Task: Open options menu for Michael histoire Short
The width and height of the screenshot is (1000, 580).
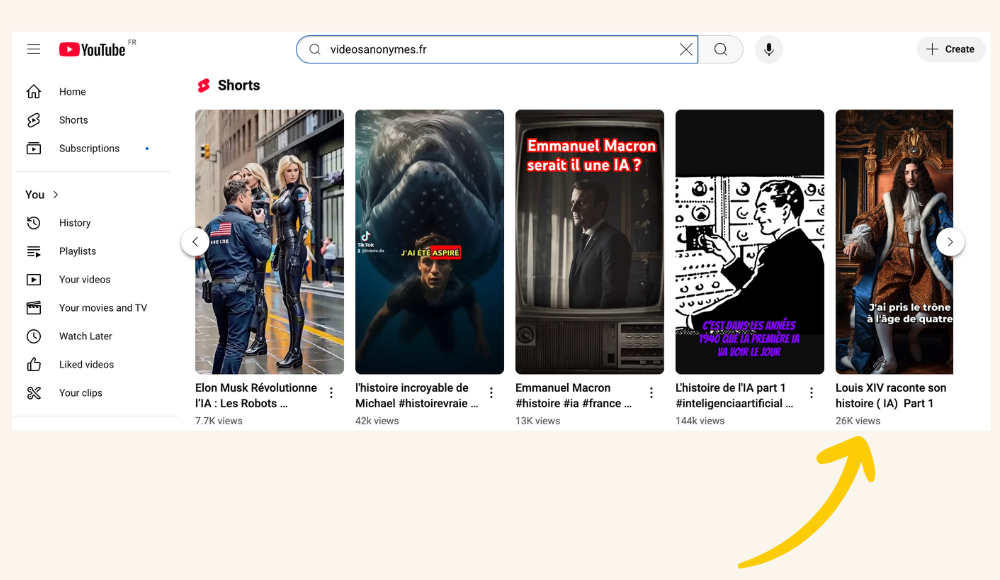Action: [x=491, y=393]
